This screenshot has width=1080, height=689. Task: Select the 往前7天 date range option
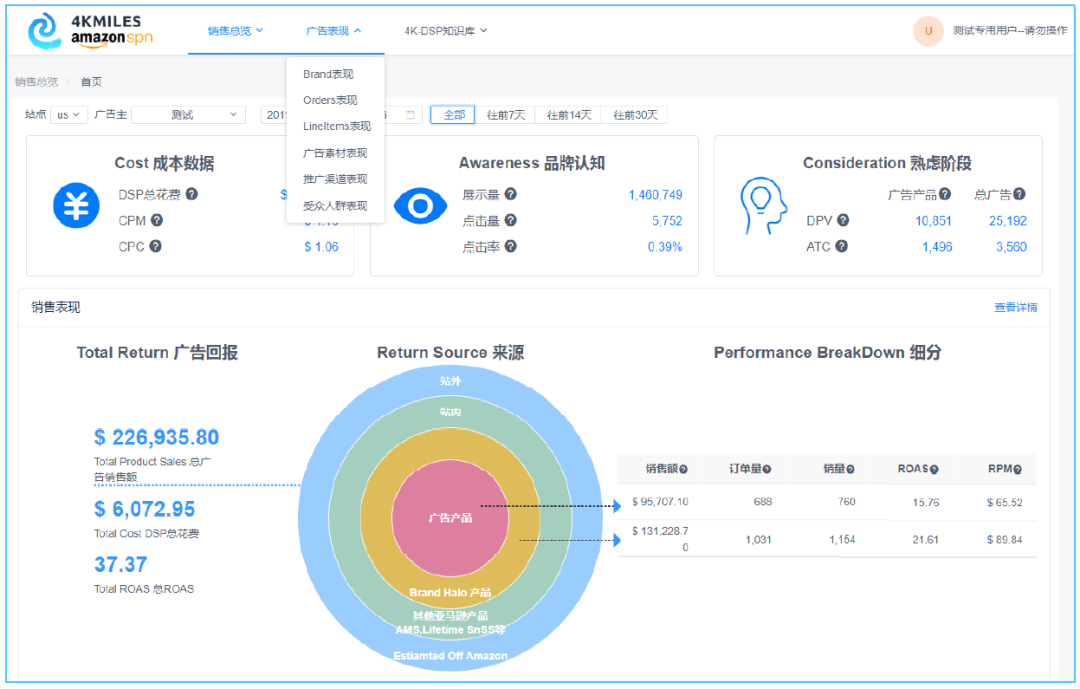(505, 115)
